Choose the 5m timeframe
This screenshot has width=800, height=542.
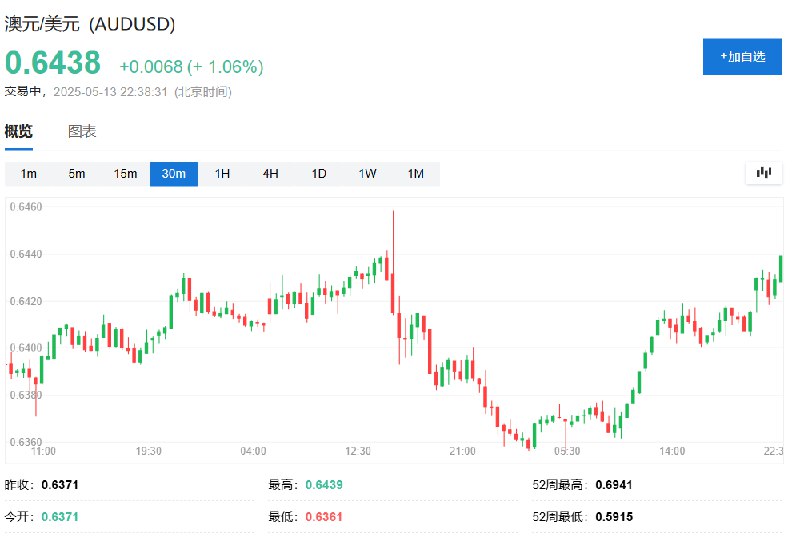(x=77, y=174)
